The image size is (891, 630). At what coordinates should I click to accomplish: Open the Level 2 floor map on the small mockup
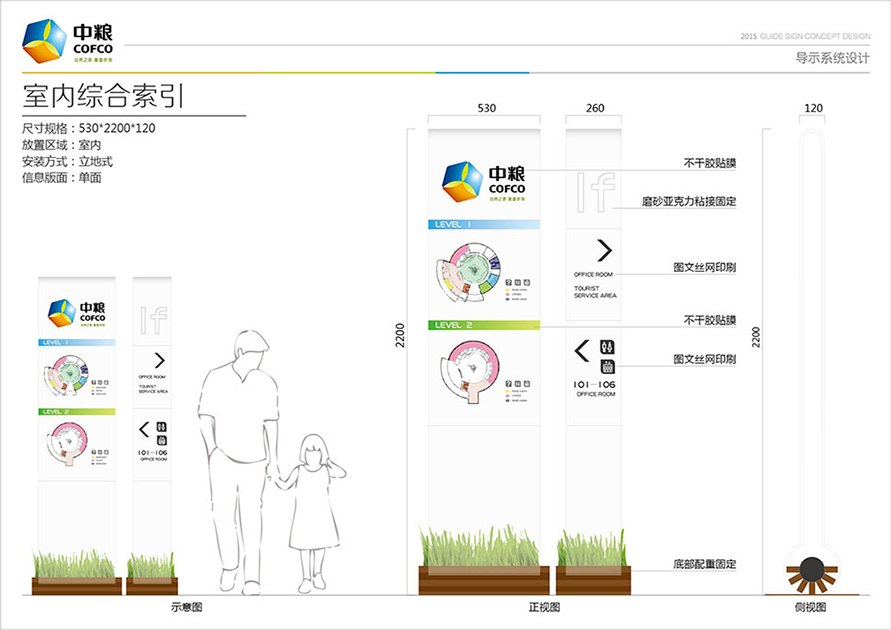coord(68,444)
